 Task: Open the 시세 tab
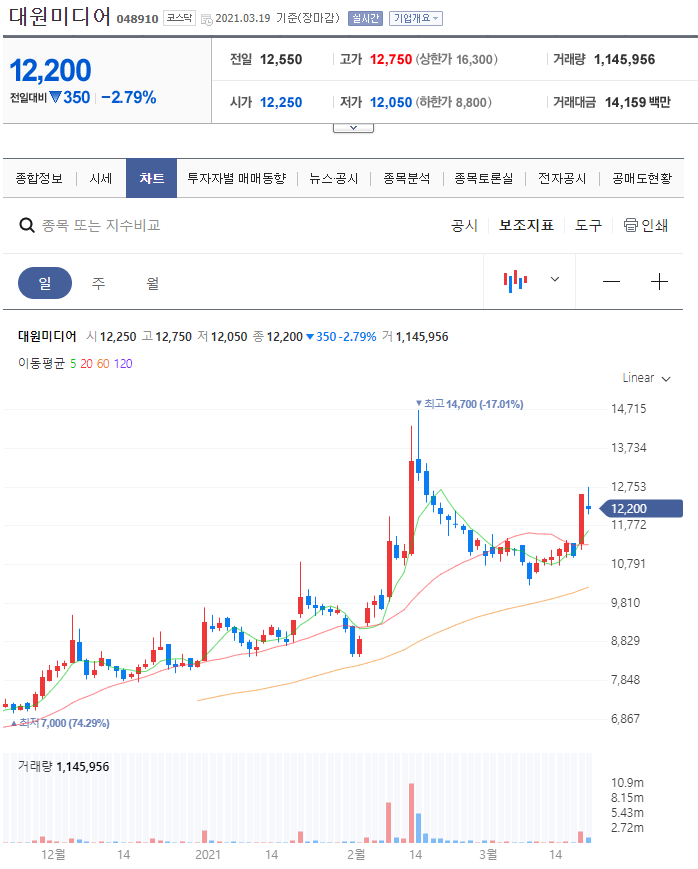click(x=101, y=178)
